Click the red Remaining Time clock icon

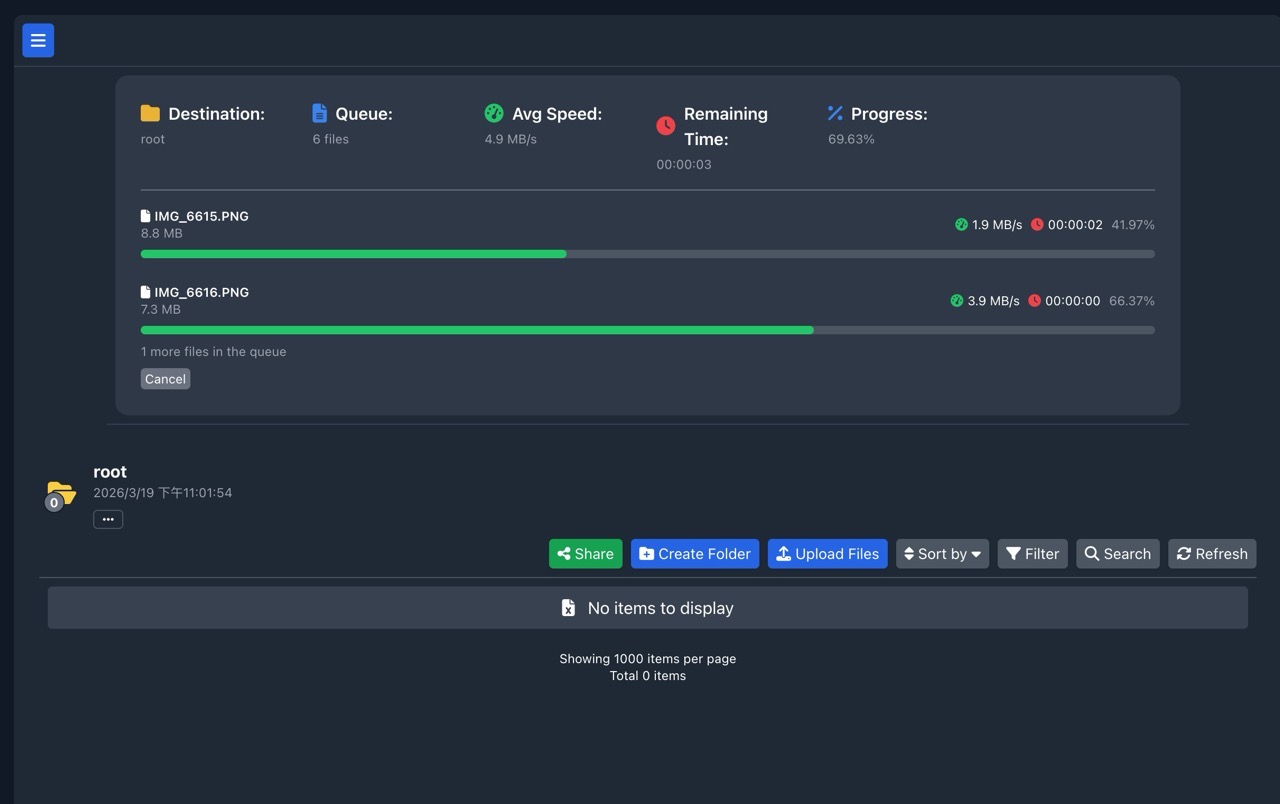[665, 126]
